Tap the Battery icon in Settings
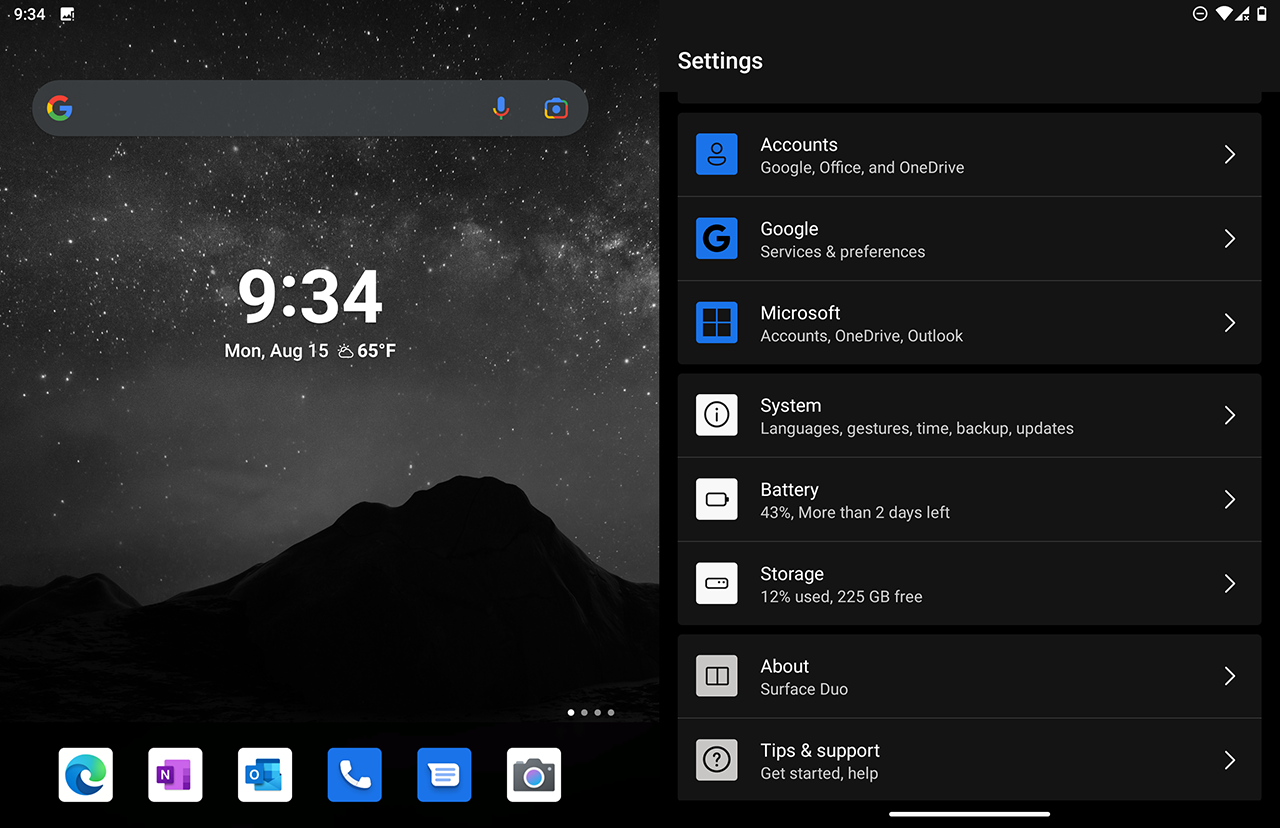This screenshot has height=828, width=1280. pyautogui.click(x=717, y=499)
